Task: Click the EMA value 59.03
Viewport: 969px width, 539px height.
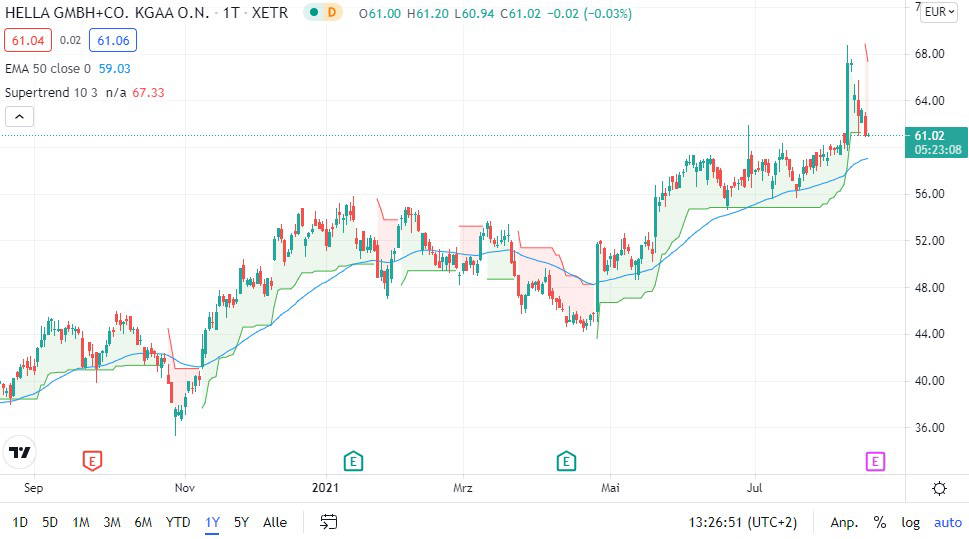Action: click(x=115, y=69)
